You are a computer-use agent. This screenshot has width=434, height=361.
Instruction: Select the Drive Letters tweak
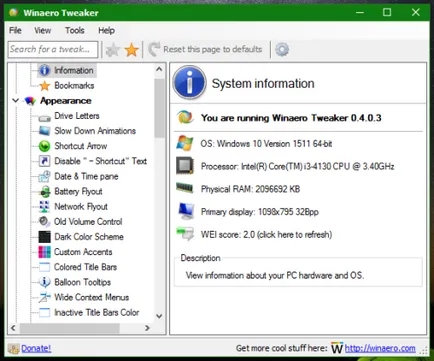pyautogui.click(x=77, y=116)
